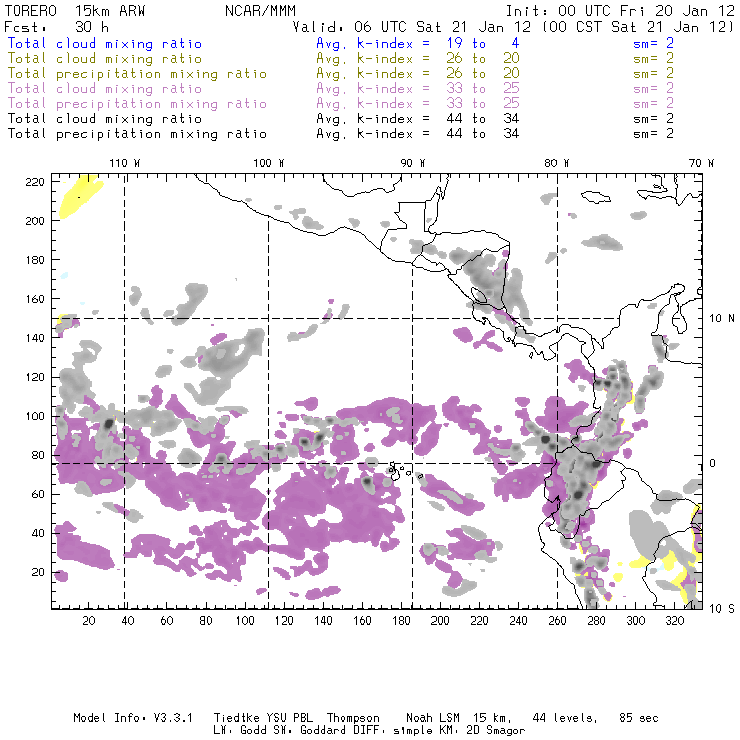Image resolution: width=740 pixels, height=740 pixels.
Task: Select the y-axis tick label '200'
Action: 35,221
